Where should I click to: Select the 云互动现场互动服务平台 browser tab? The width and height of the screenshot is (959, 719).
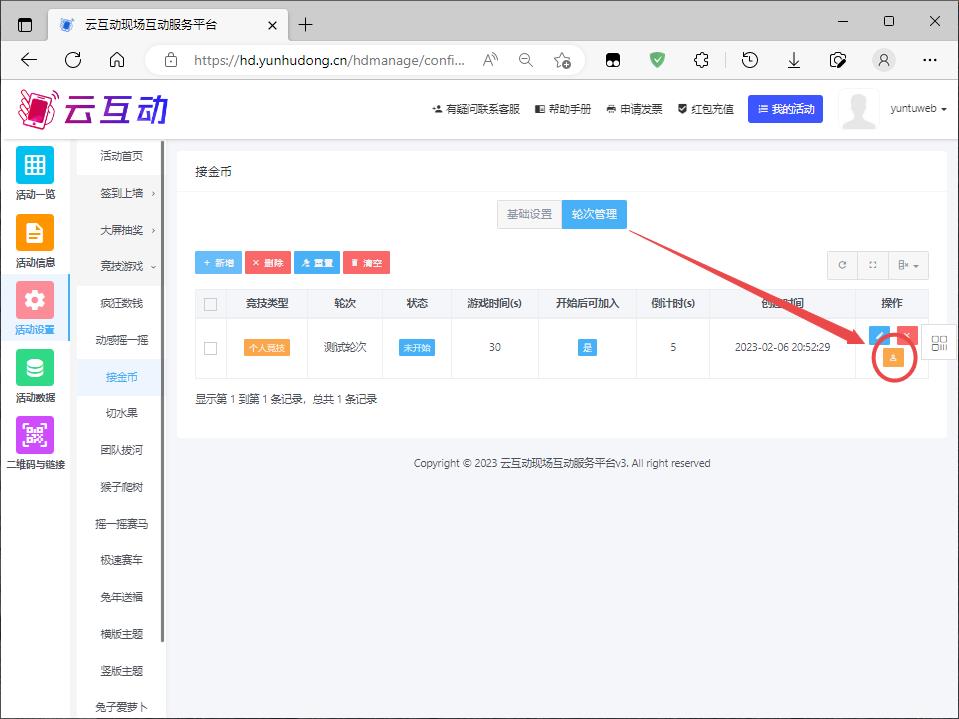coord(168,25)
